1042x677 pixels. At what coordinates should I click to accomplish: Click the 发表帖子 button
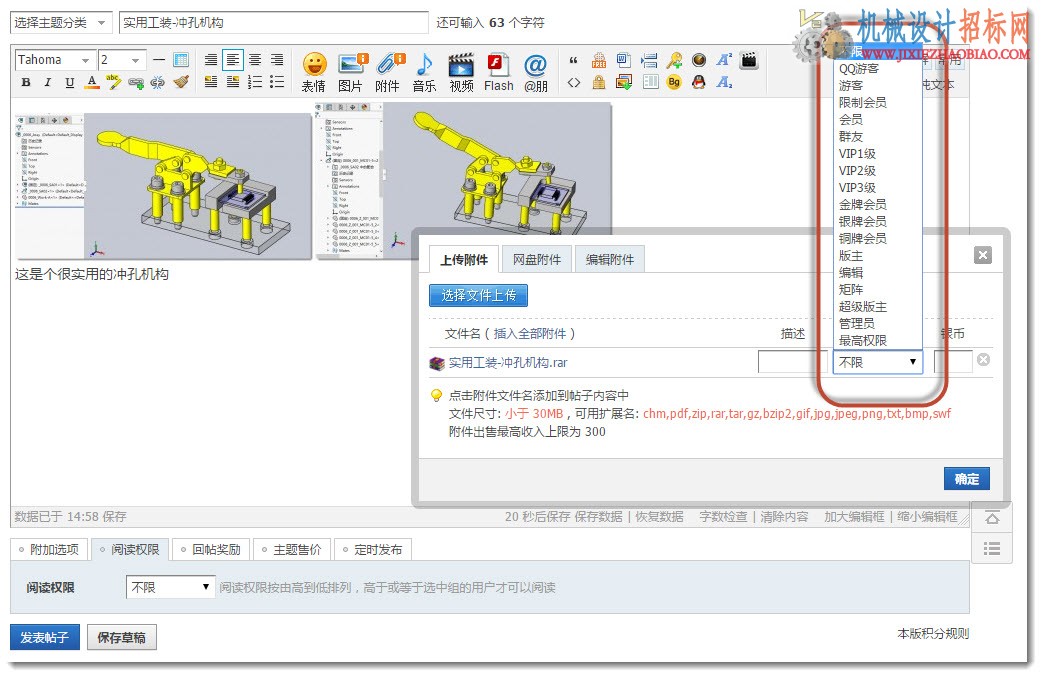click(x=45, y=638)
